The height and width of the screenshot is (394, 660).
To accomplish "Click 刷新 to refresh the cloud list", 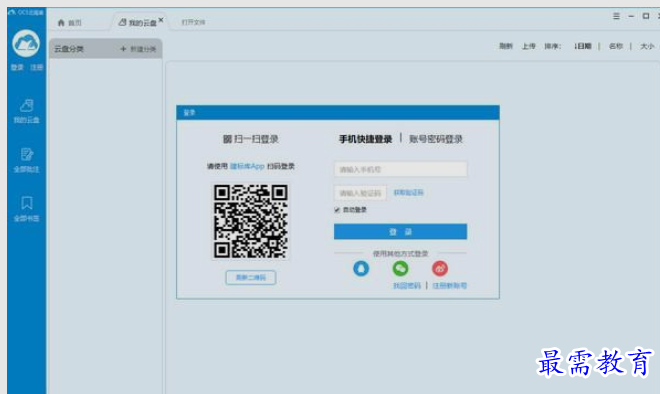I will [x=506, y=46].
